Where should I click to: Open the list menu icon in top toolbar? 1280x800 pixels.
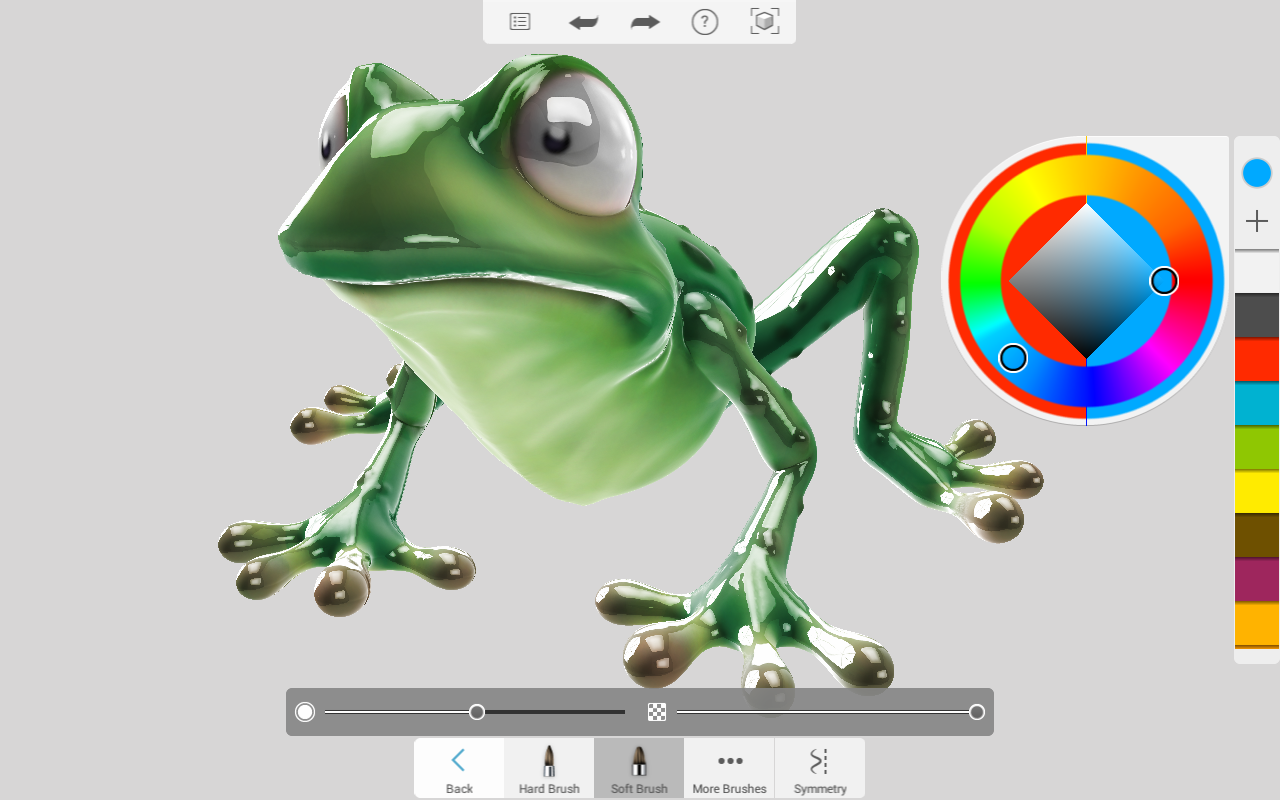tap(520, 21)
